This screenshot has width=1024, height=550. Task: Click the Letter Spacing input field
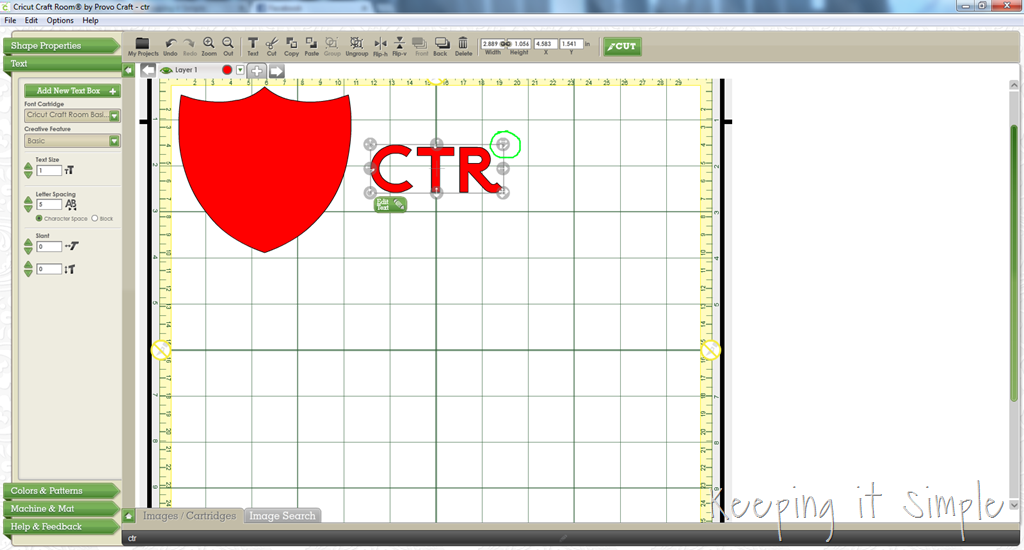[49, 204]
